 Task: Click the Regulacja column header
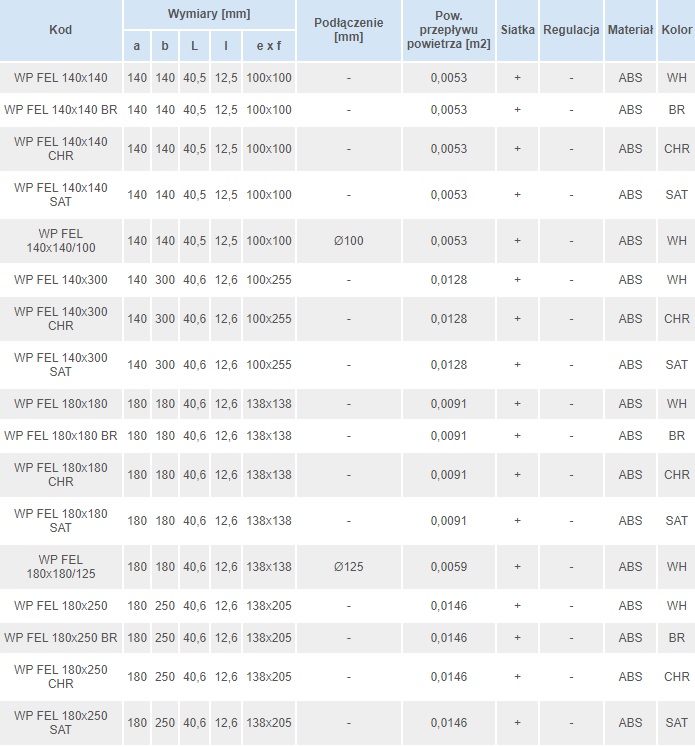coord(570,30)
